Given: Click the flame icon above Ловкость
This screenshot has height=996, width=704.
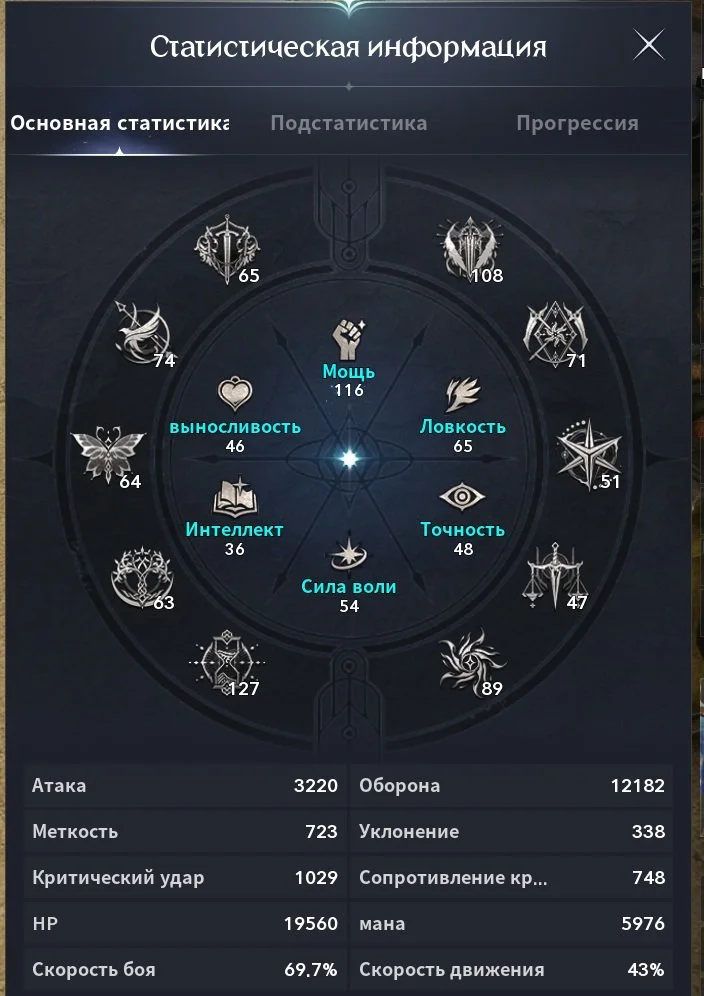Looking at the screenshot, I should (x=463, y=396).
